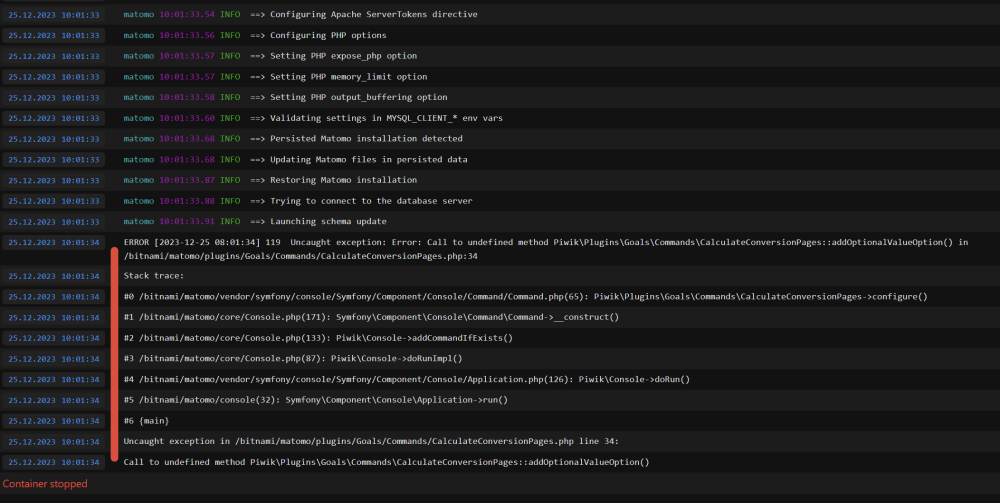Screen dimensions: 1000x503
Task: Click the red error indicator bar
Action: click(115, 354)
